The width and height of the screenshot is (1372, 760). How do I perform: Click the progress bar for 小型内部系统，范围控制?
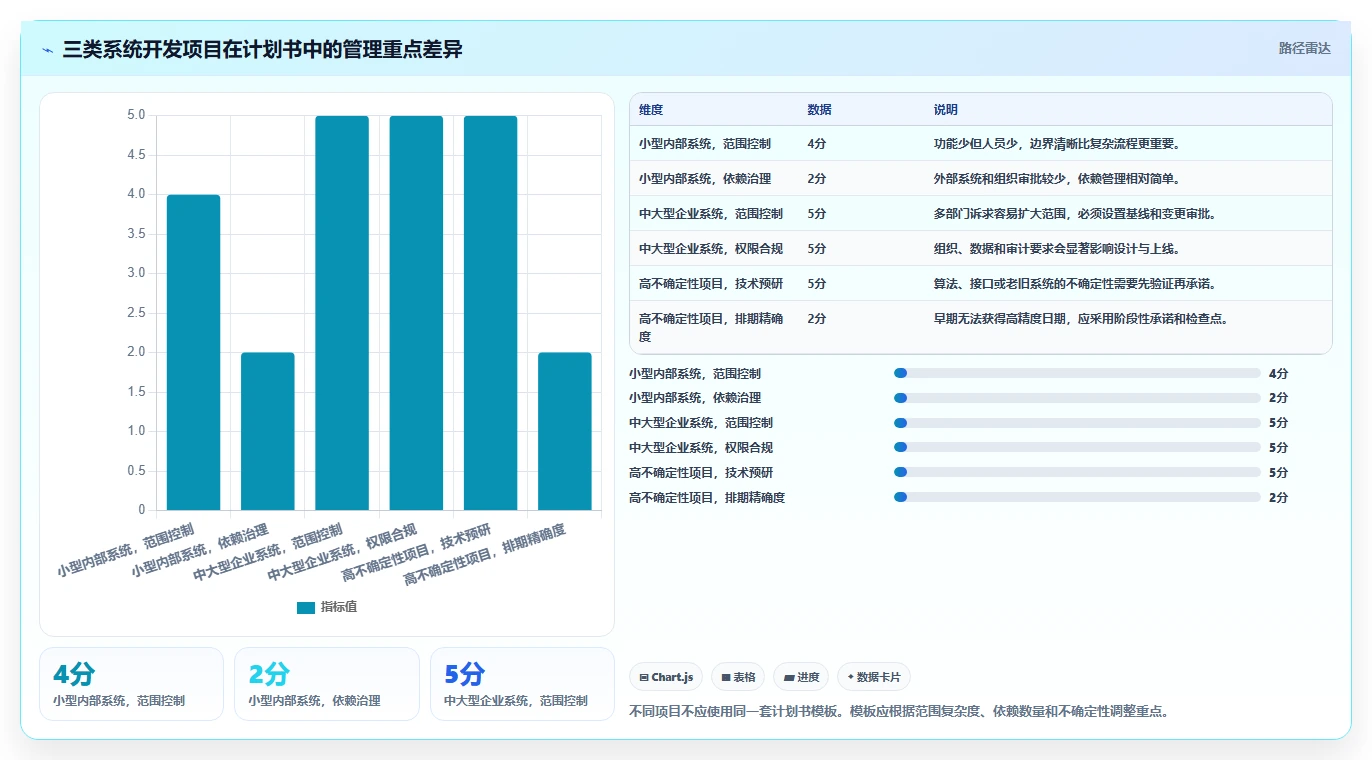click(x=1077, y=373)
